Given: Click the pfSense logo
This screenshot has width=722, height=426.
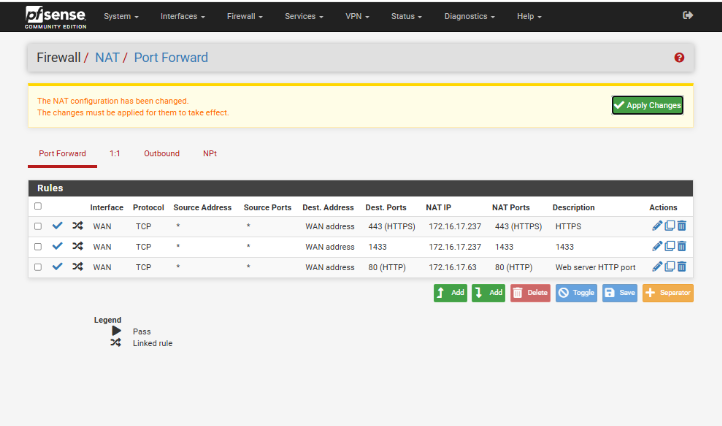Looking at the screenshot, I should click(56, 15).
